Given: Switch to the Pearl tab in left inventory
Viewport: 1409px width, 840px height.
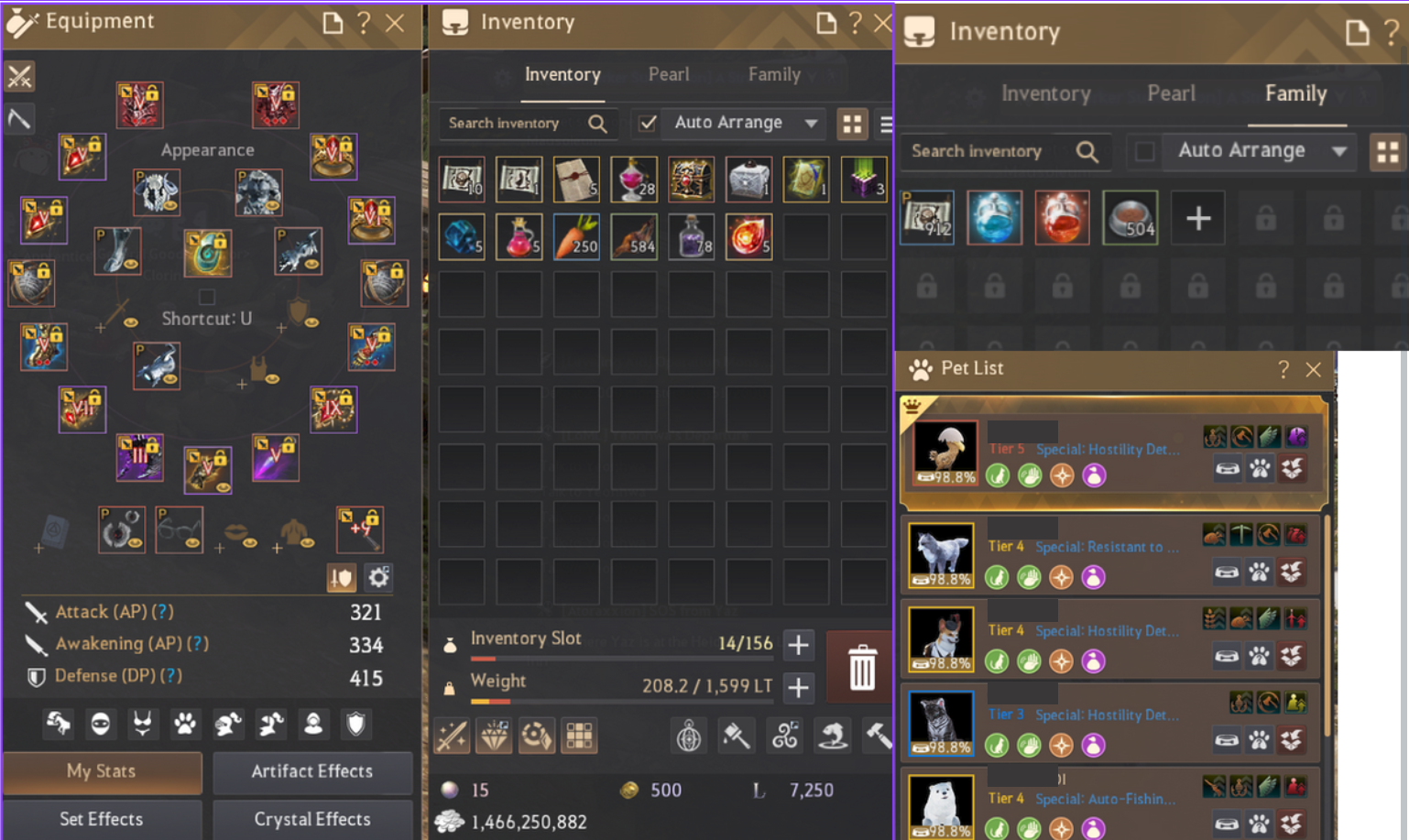Looking at the screenshot, I should coord(669,74).
